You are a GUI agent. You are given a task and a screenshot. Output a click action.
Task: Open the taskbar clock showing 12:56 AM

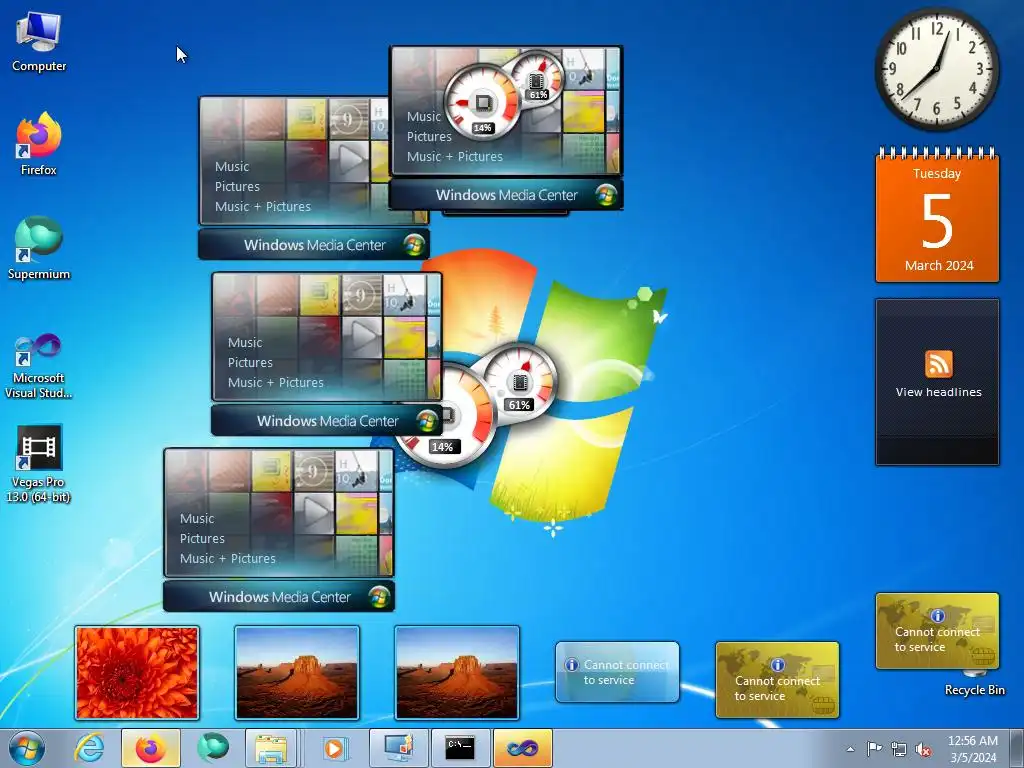[x=972, y=749]
